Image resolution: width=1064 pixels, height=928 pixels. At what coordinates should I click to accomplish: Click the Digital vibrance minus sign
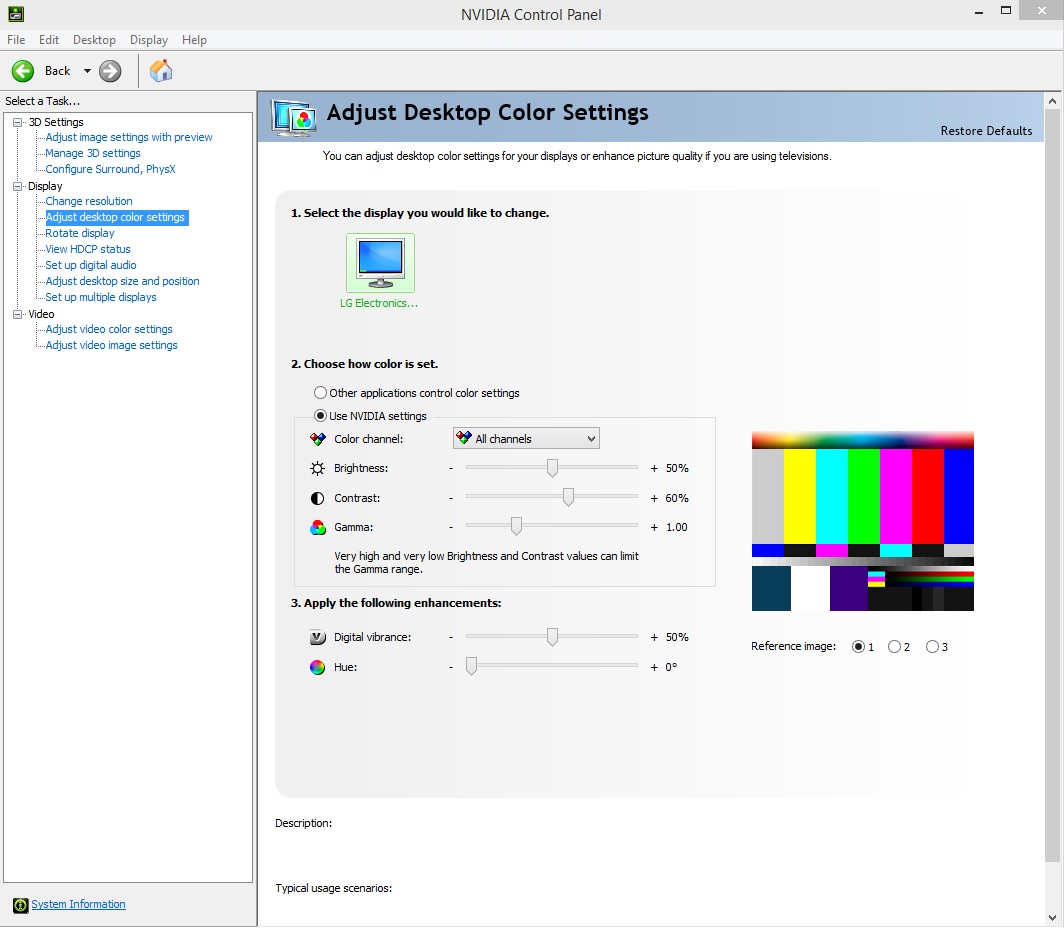451,638
